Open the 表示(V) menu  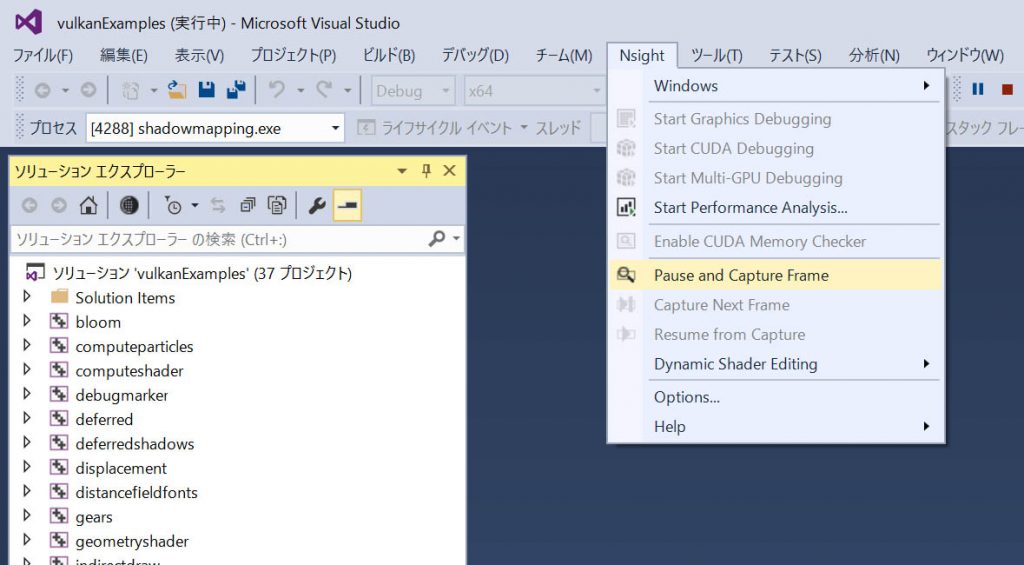199,56
